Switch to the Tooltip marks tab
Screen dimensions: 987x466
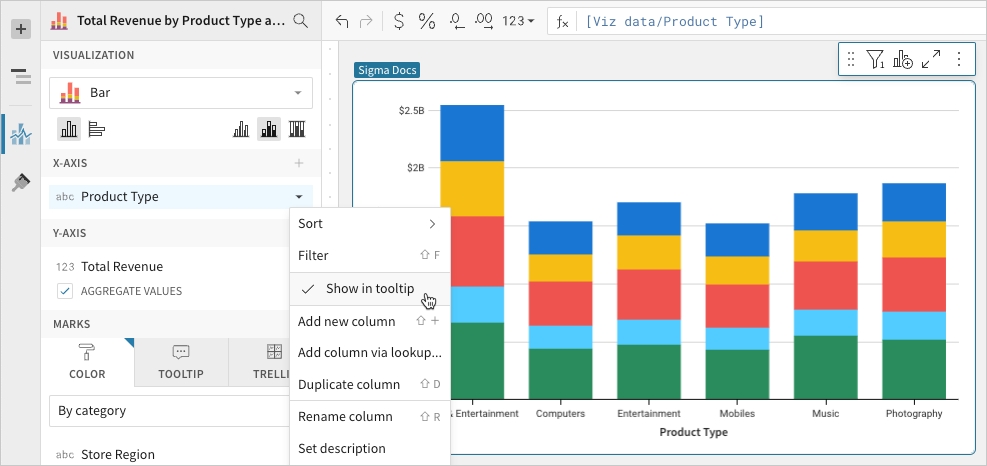181,361
